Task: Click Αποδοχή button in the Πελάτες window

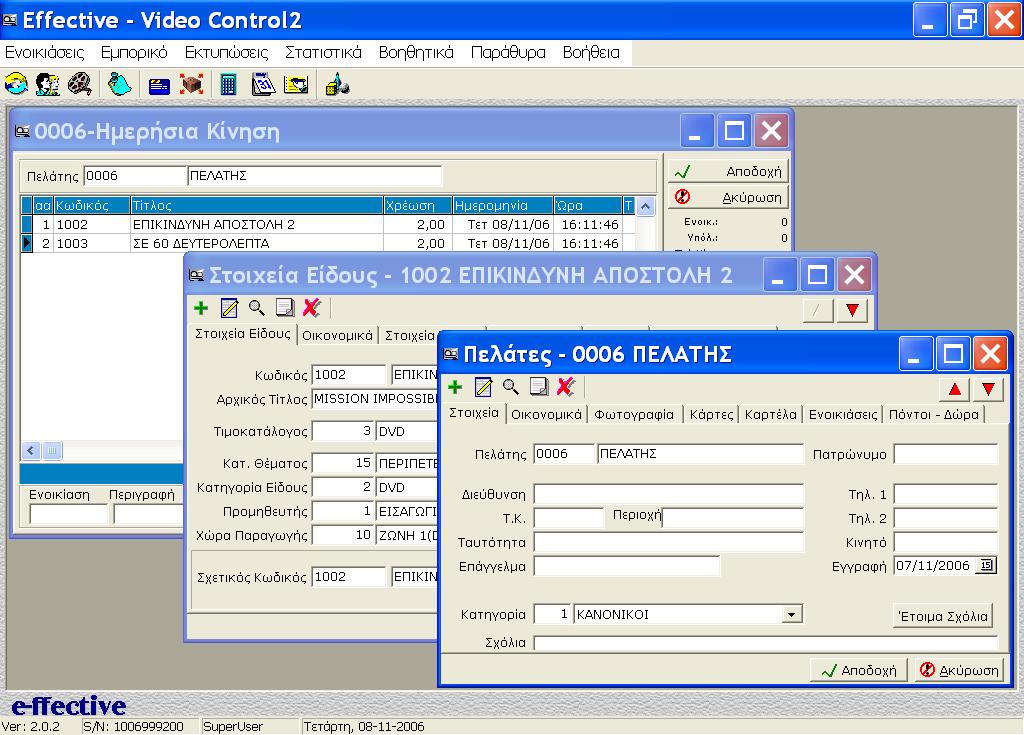Action: (x=859, y=670)
